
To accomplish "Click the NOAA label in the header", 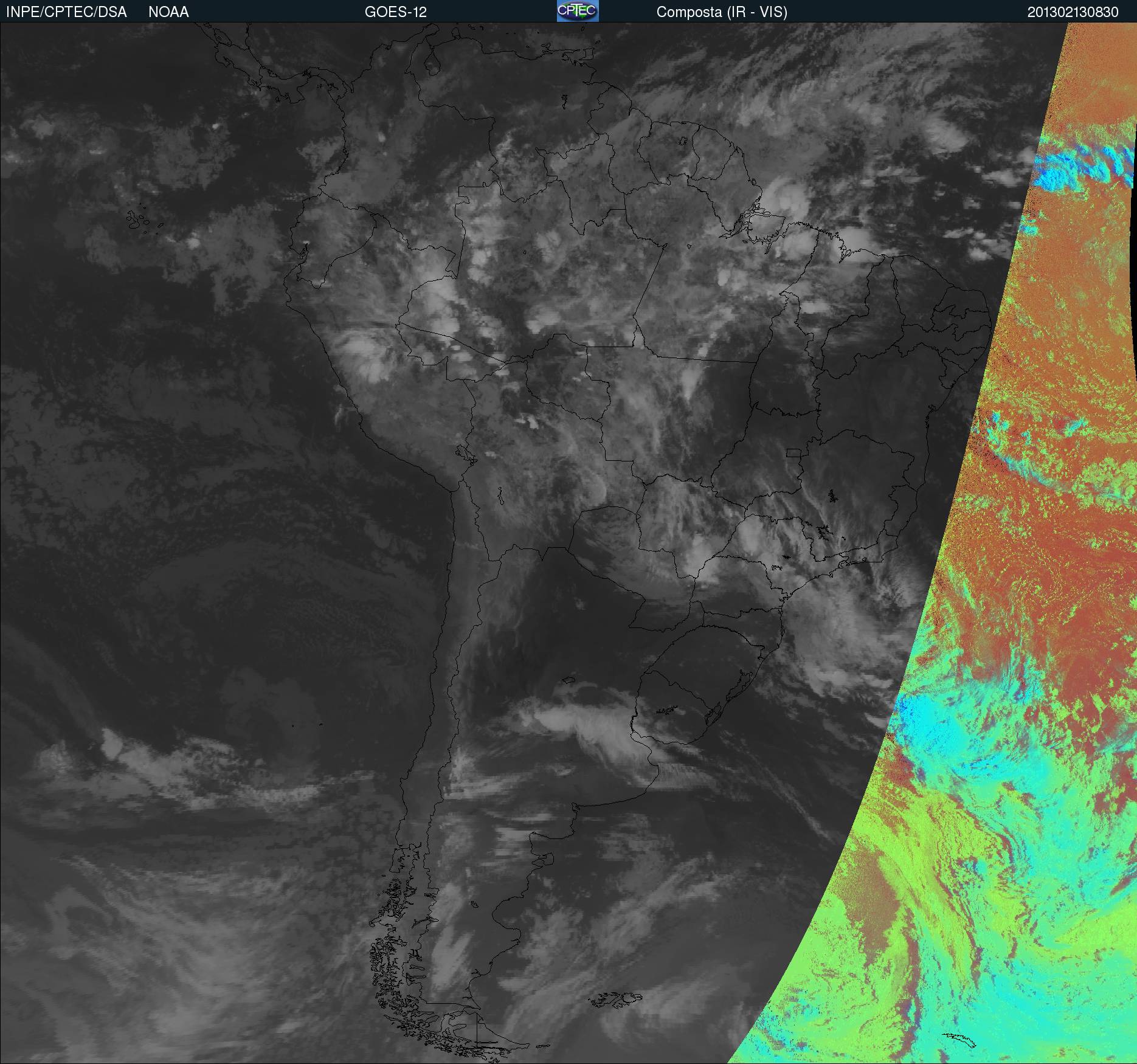I will coord(168,12).
